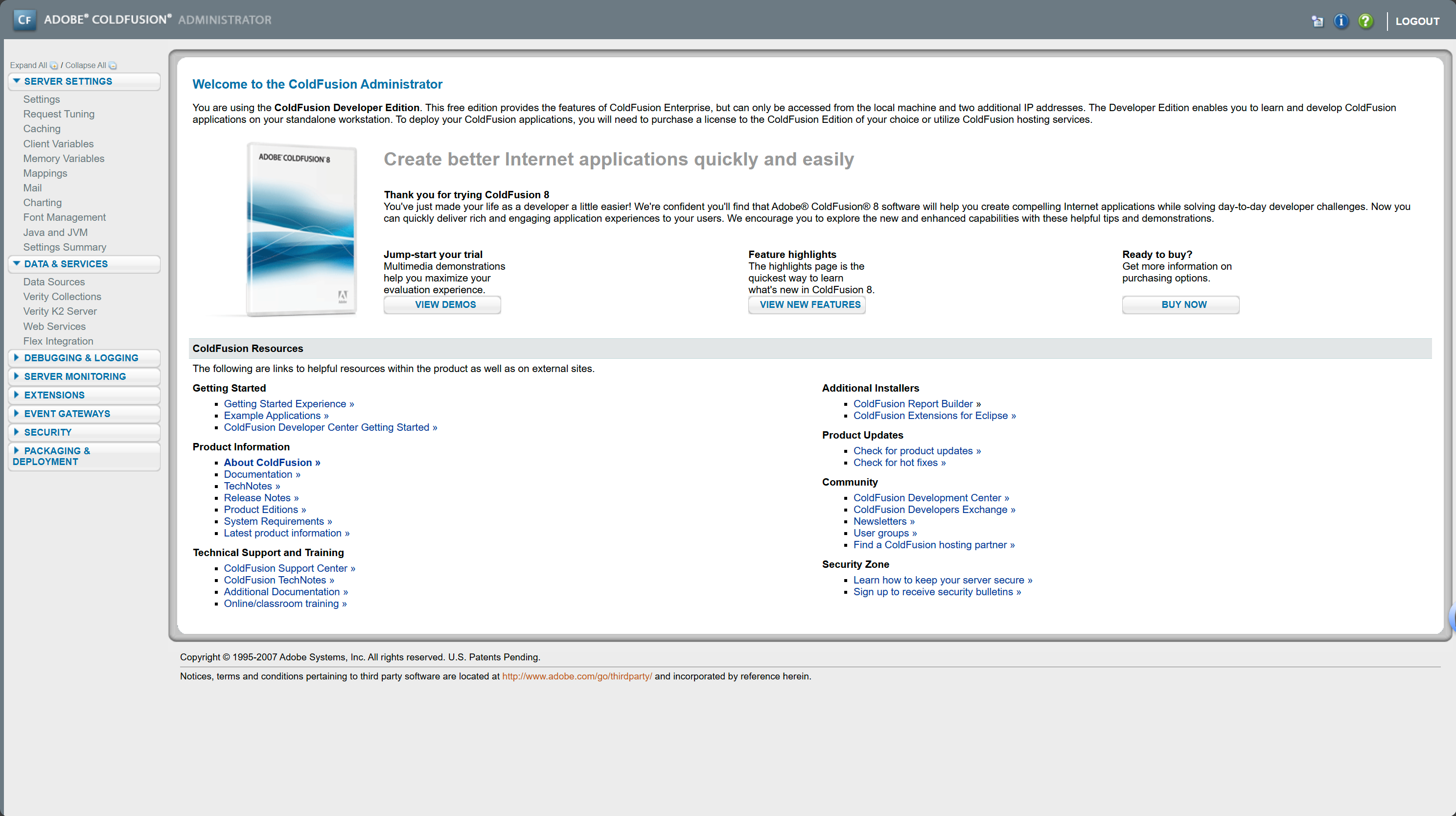This screenshot has height=816, width=1456.
Task: Expand the Debugging & Logging section
Action: click(x=81, y=358)
